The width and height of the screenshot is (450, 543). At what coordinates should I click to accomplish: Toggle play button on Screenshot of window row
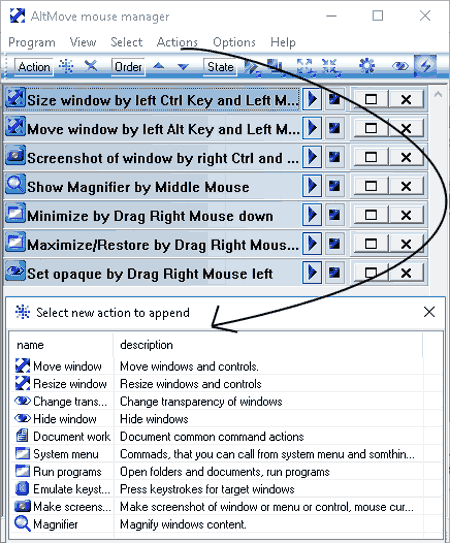tap(312, 157)
